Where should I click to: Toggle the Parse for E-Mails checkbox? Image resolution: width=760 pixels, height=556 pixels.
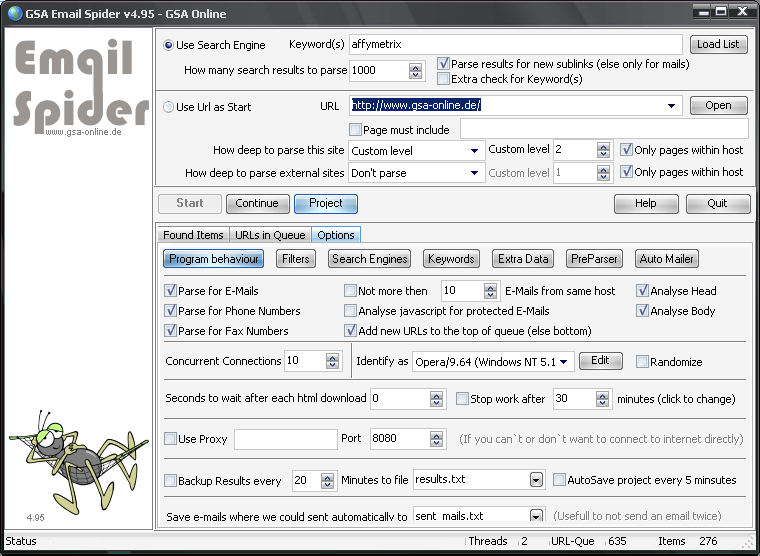coord(170,290)
